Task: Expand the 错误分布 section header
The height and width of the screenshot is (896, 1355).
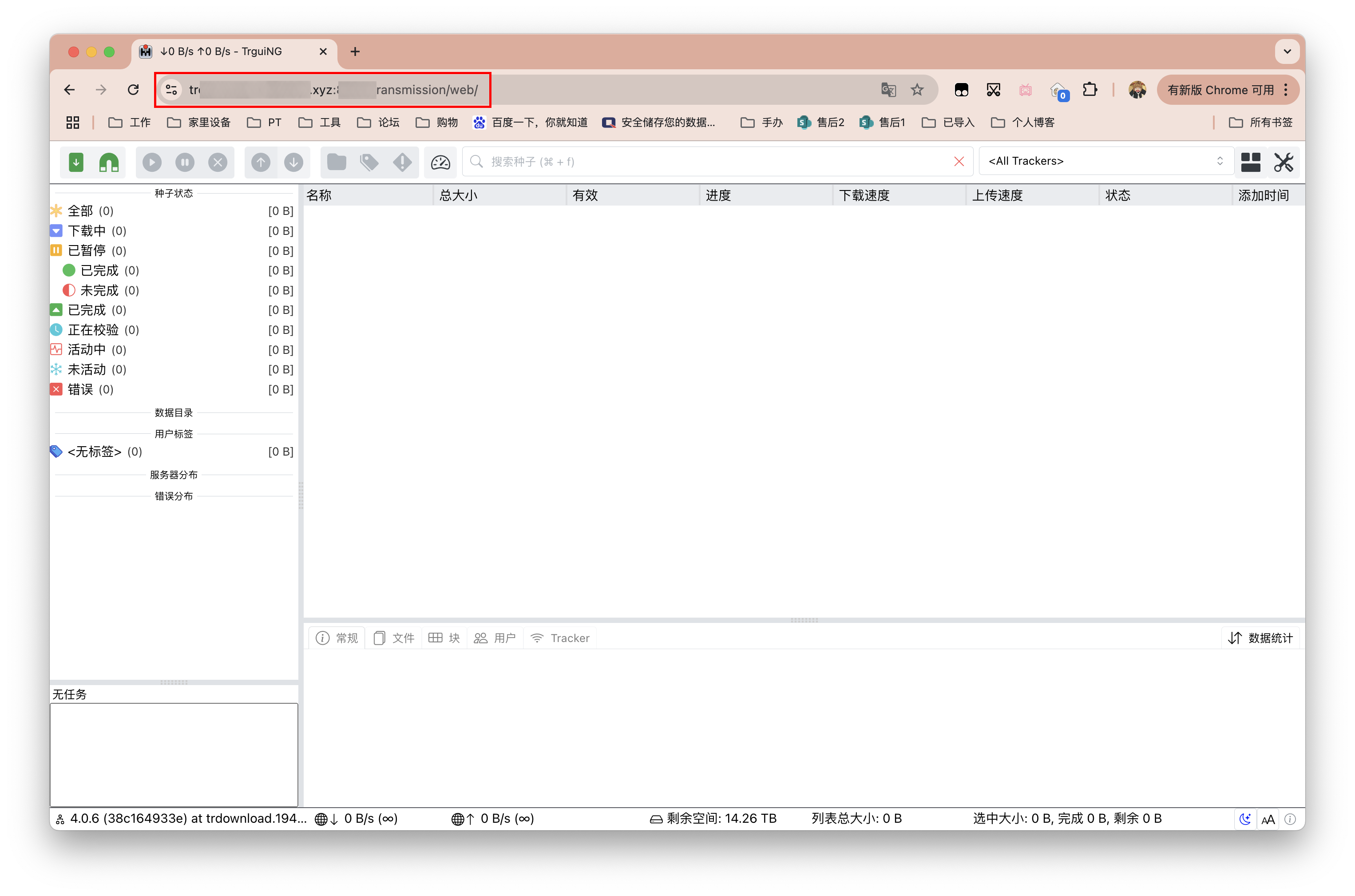Action: click(x=174, y=496)
